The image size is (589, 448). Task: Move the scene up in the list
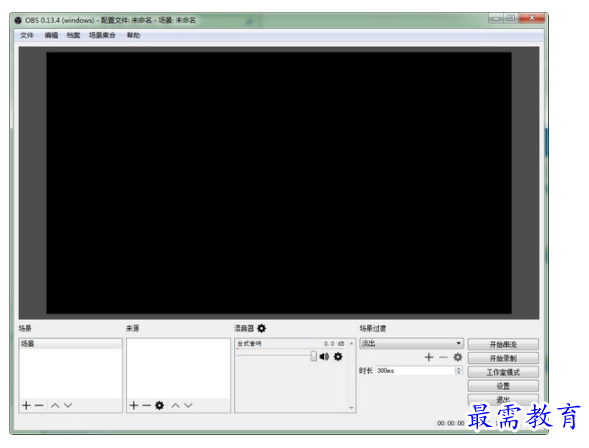(55, 406)
